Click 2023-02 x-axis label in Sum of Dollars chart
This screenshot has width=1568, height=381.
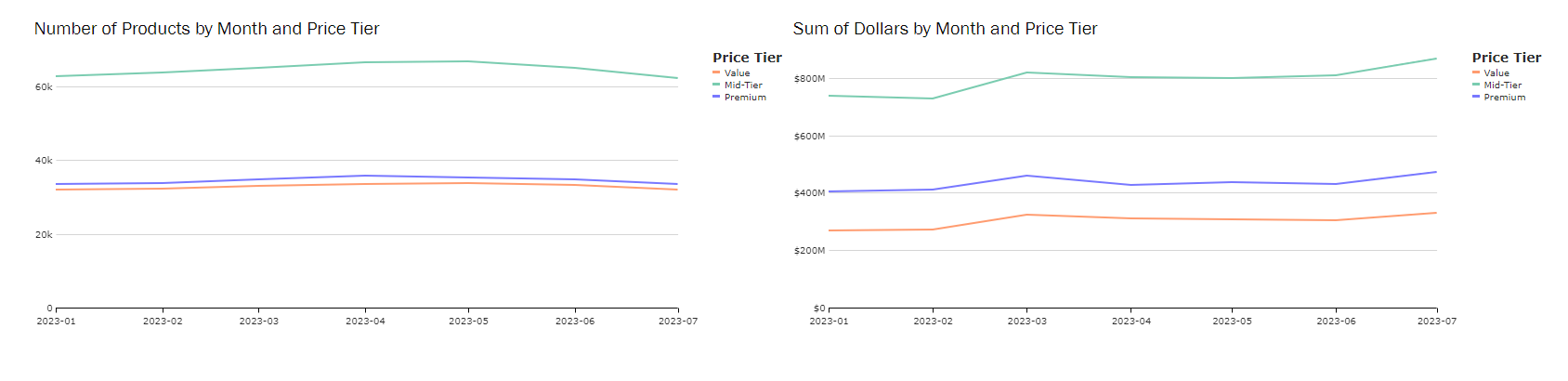933,322
